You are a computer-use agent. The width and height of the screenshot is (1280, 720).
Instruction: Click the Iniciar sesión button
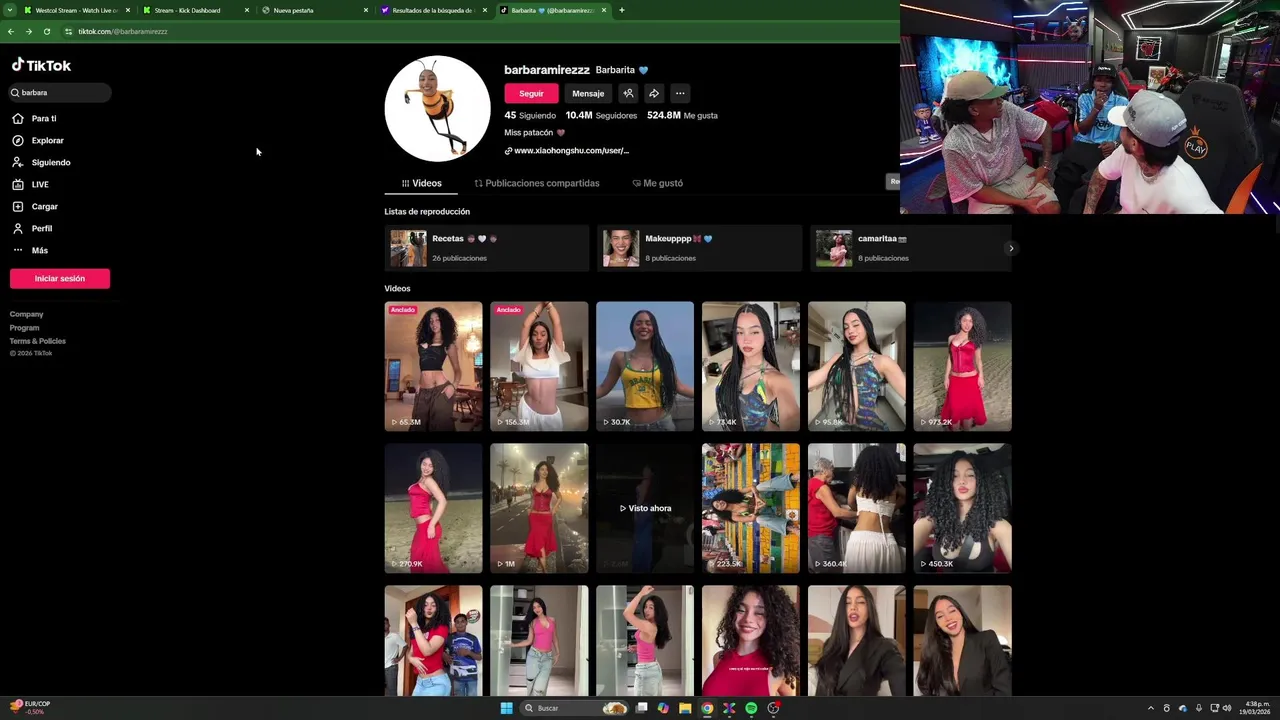pyautogui.click(x=60, y=279)
